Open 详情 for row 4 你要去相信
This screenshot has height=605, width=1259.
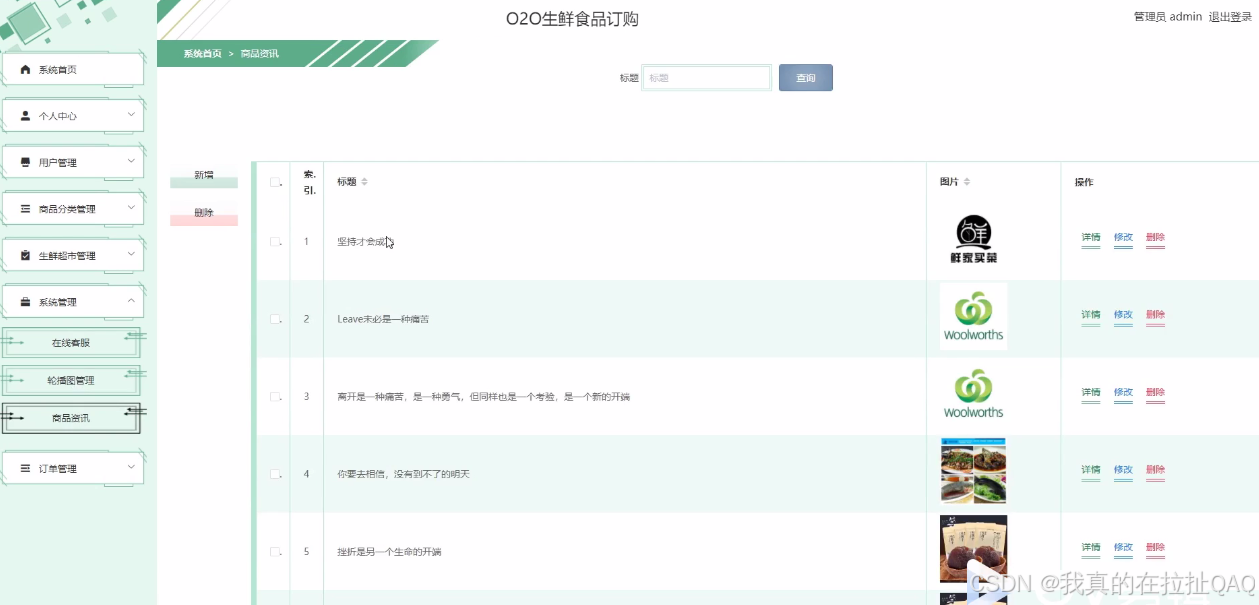coord(1091,470)
